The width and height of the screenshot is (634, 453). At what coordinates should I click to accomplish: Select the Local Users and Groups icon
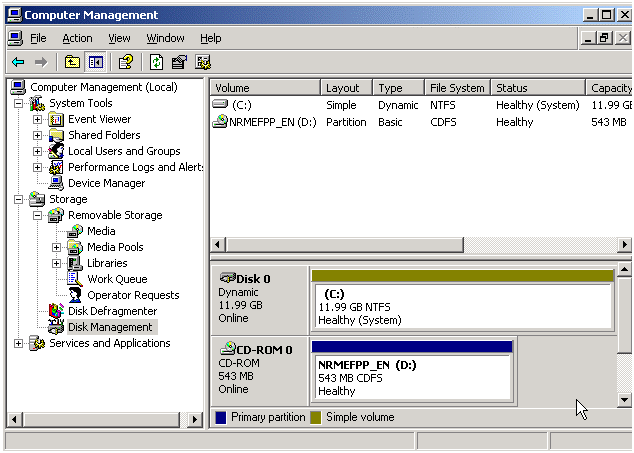point(56,151)
